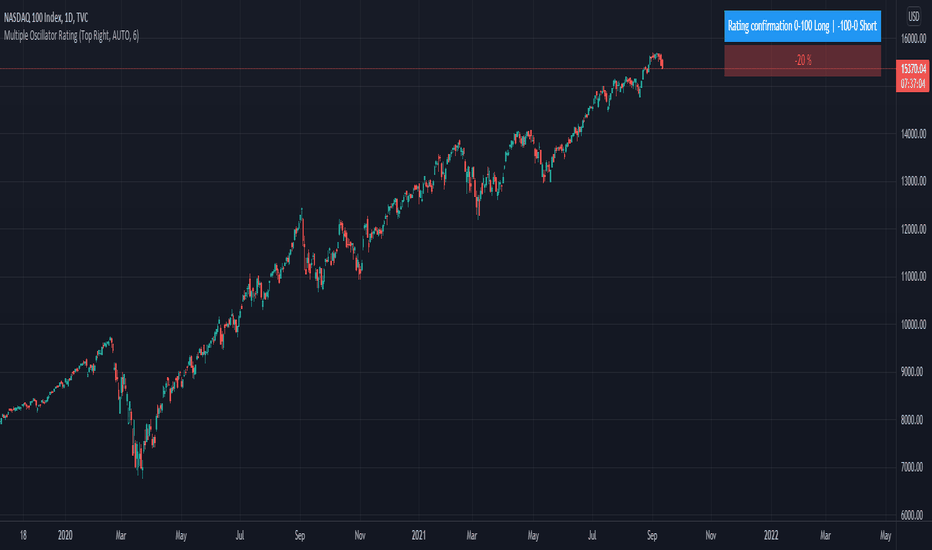Click the USD currency button
The width and height of the screenshot is (932, 550).
tap(914, 16)
